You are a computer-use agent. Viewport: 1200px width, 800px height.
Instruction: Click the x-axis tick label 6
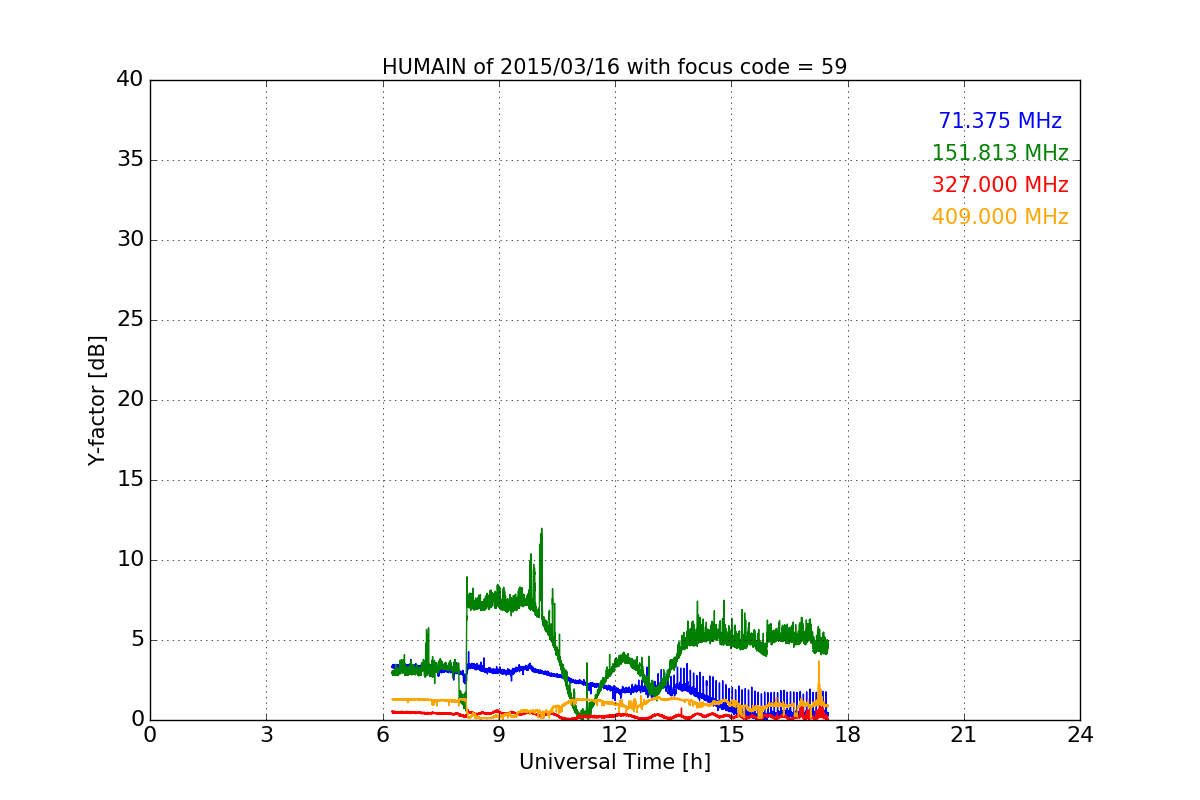382,735
